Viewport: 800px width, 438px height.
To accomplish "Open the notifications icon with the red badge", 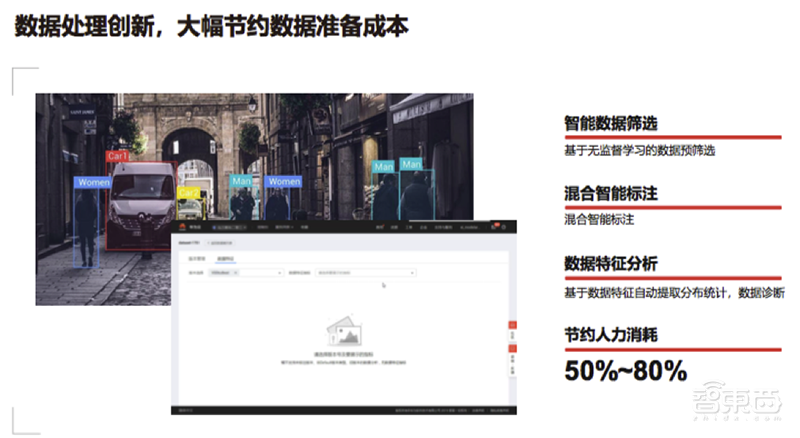I will 494,227.
